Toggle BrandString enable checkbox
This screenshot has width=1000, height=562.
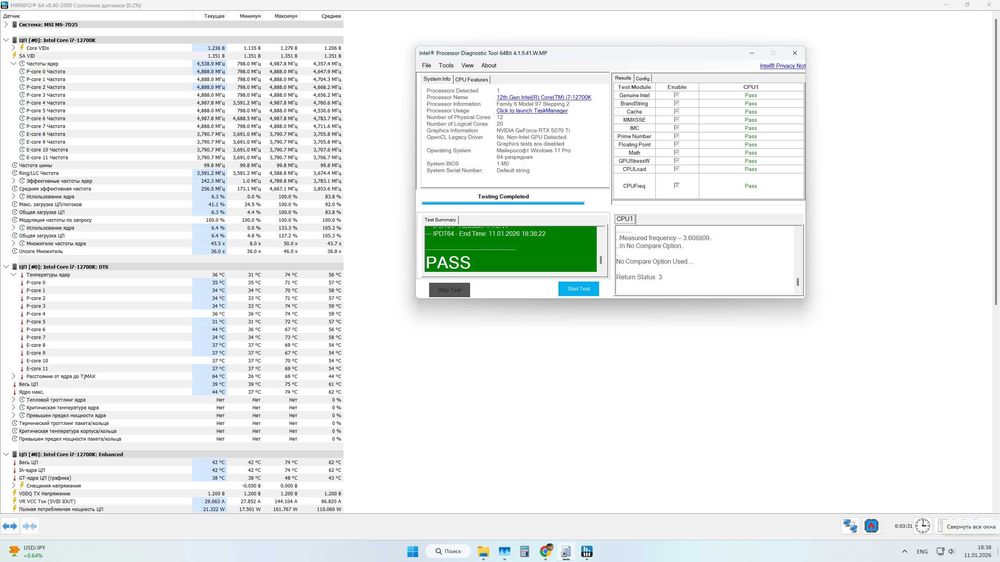point(676,103)
